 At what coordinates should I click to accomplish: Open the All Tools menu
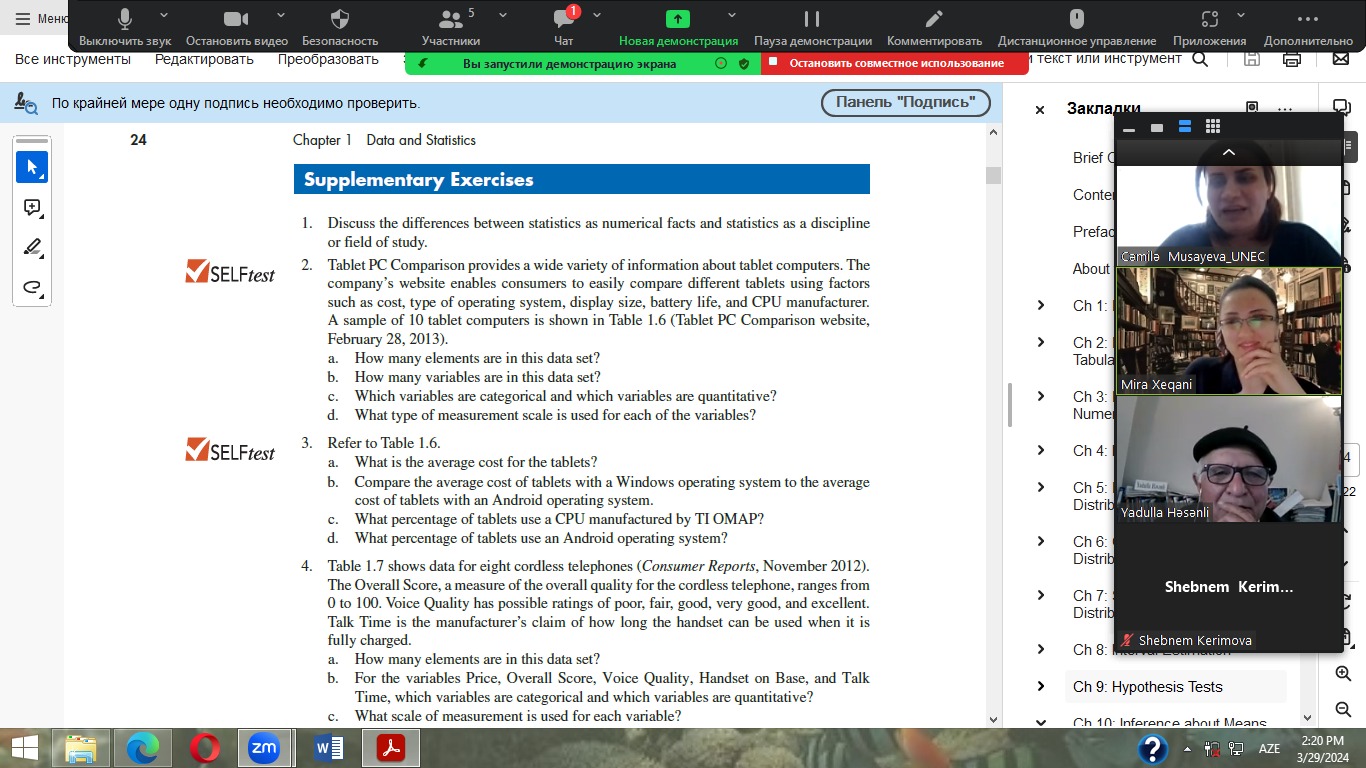click(73, 59)
